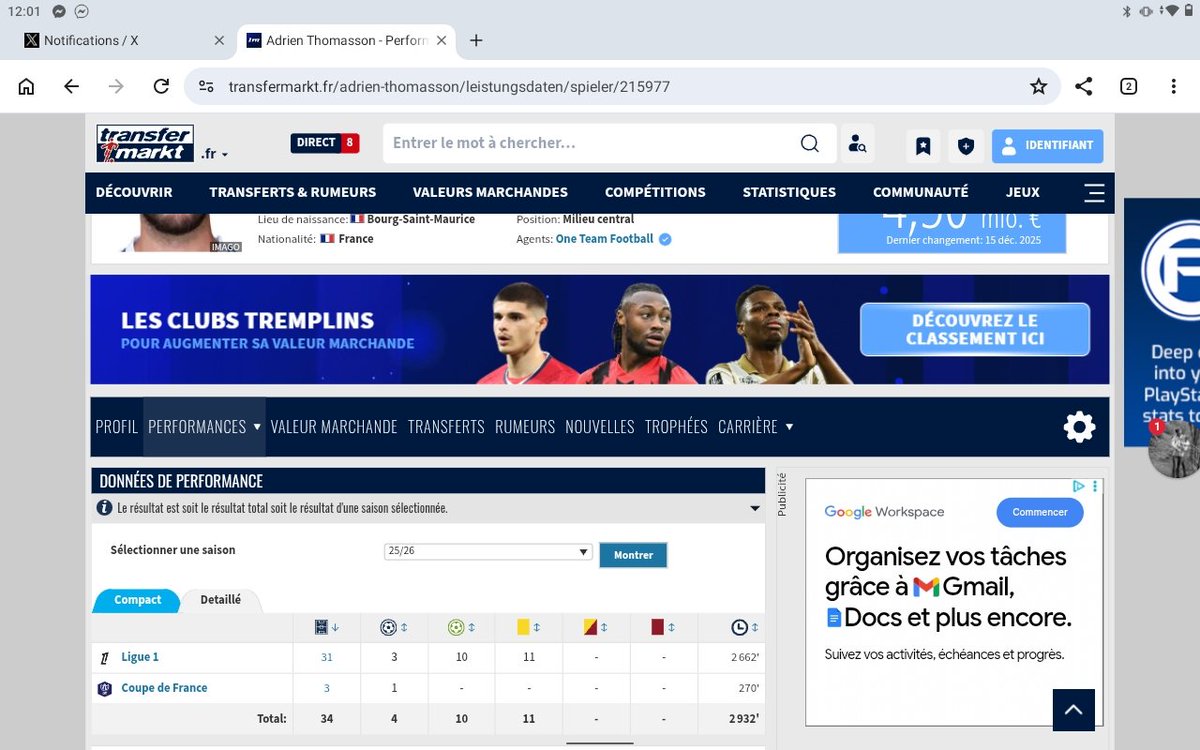Switch to the NOUVELLES tab
The height and width of the screenshot is (750, 1200).
(x=600, y=427)
